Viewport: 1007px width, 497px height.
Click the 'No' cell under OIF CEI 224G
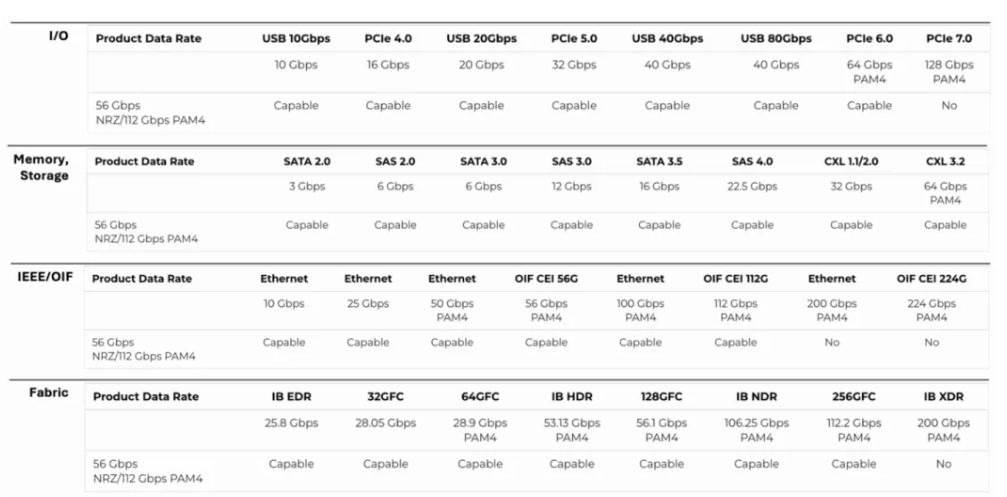coord(931,342)
